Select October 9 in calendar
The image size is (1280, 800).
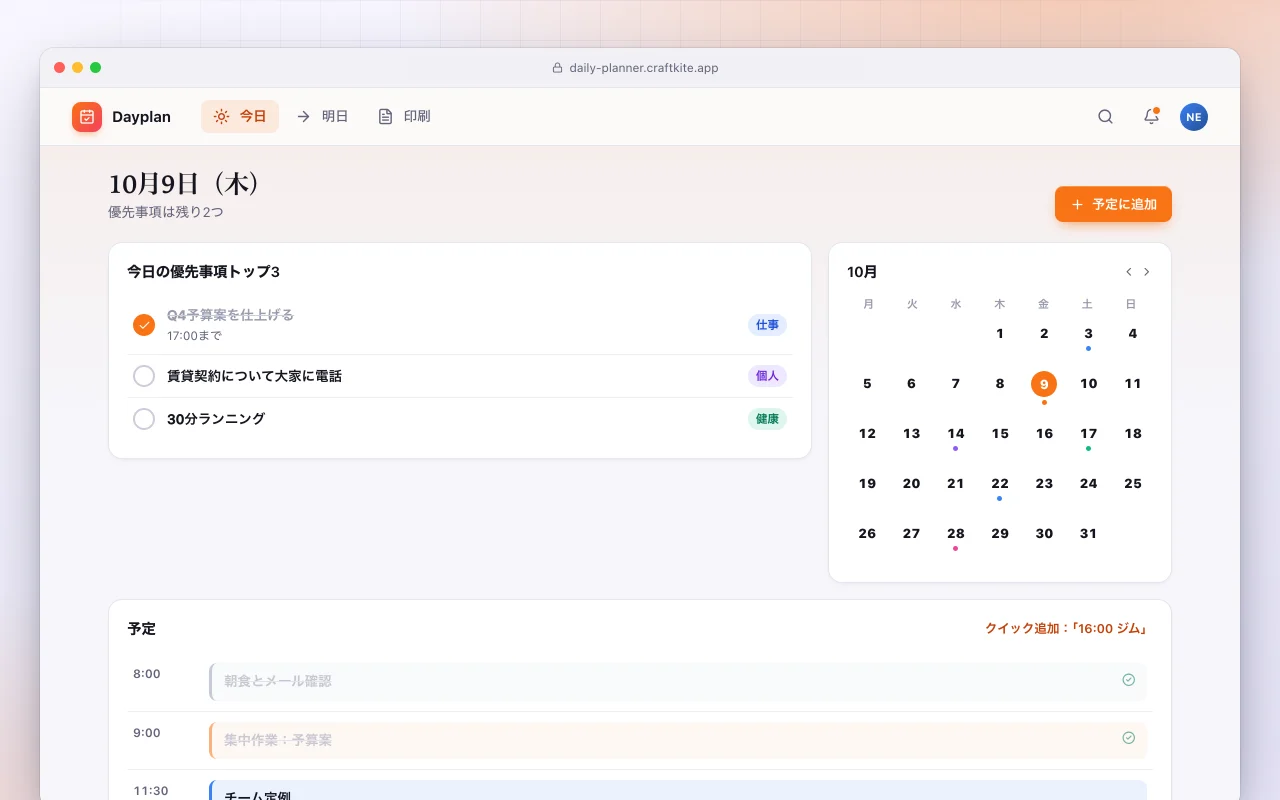pos(1044,384)
